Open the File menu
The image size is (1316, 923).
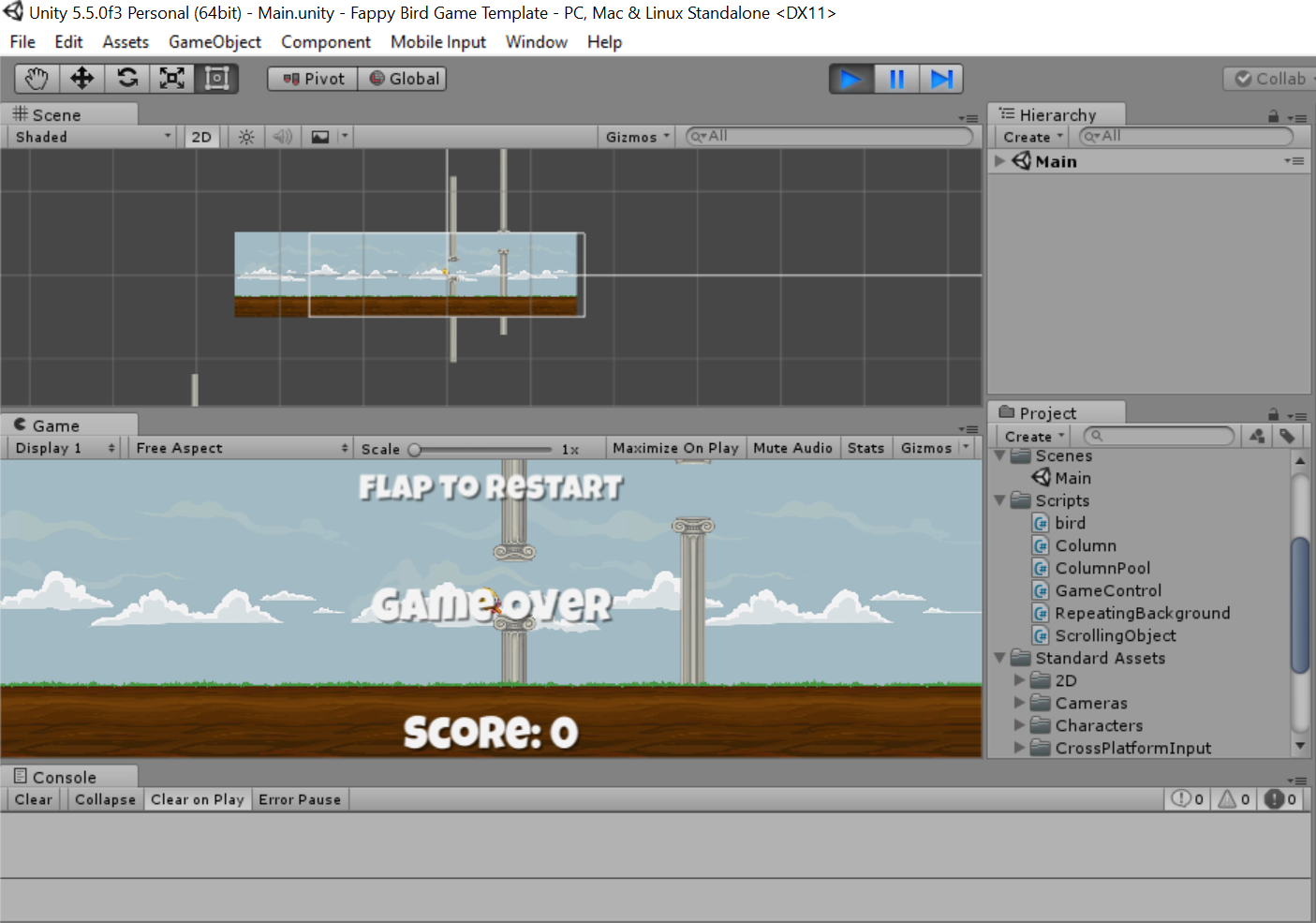[22, 42]
